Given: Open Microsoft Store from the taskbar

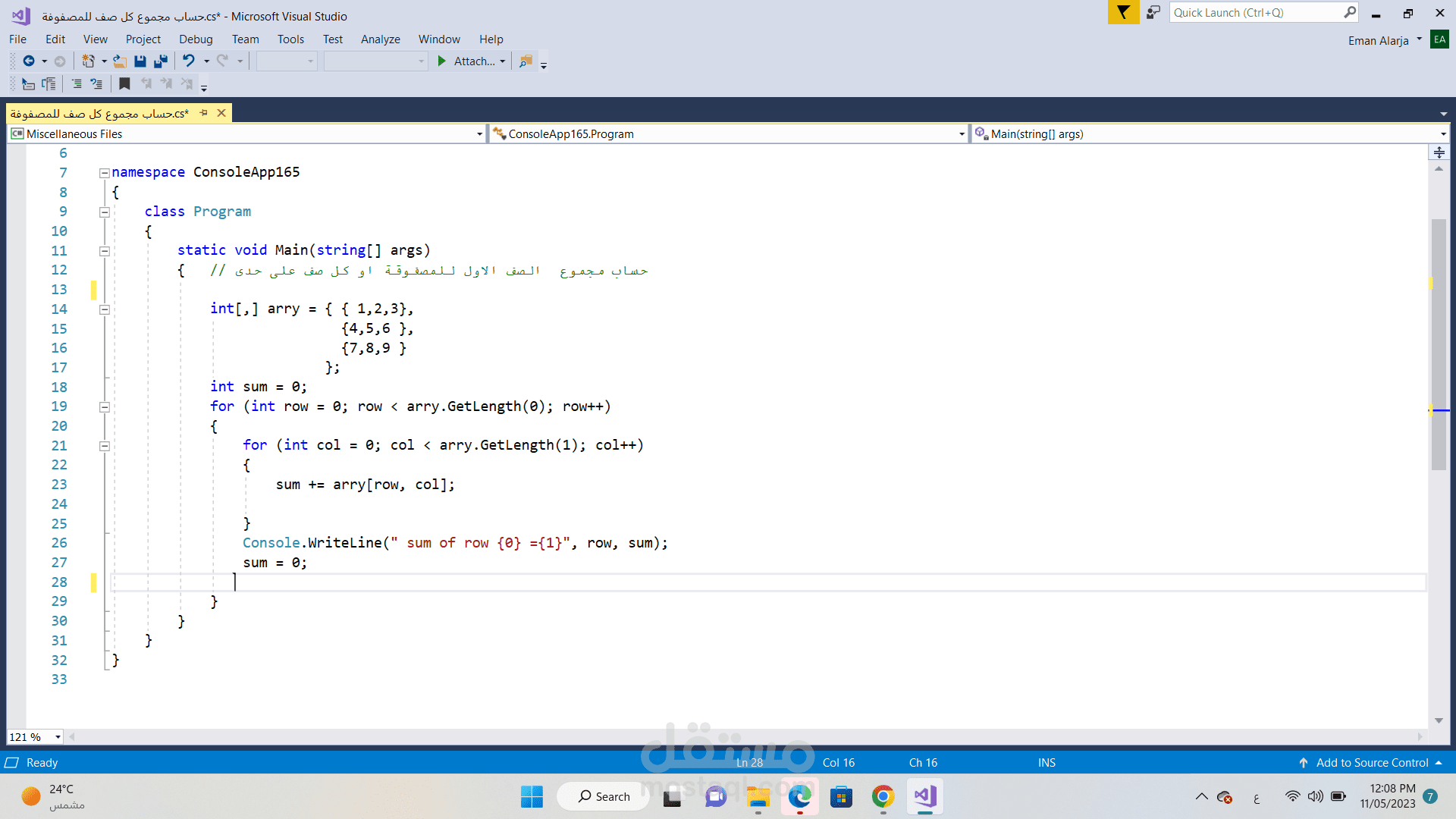Looking at the screenshot, I should 841,796.
